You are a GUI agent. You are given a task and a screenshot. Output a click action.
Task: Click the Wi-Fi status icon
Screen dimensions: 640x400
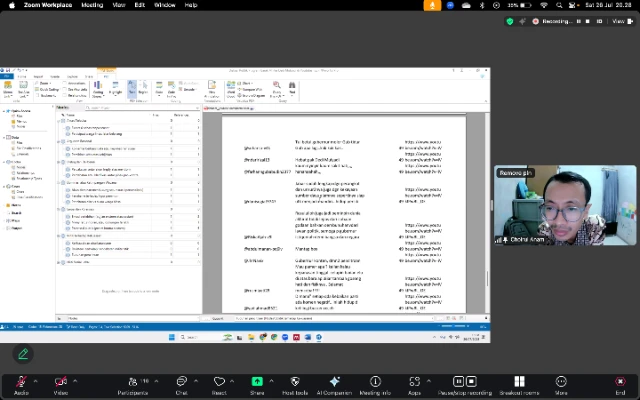pos(544,5)
